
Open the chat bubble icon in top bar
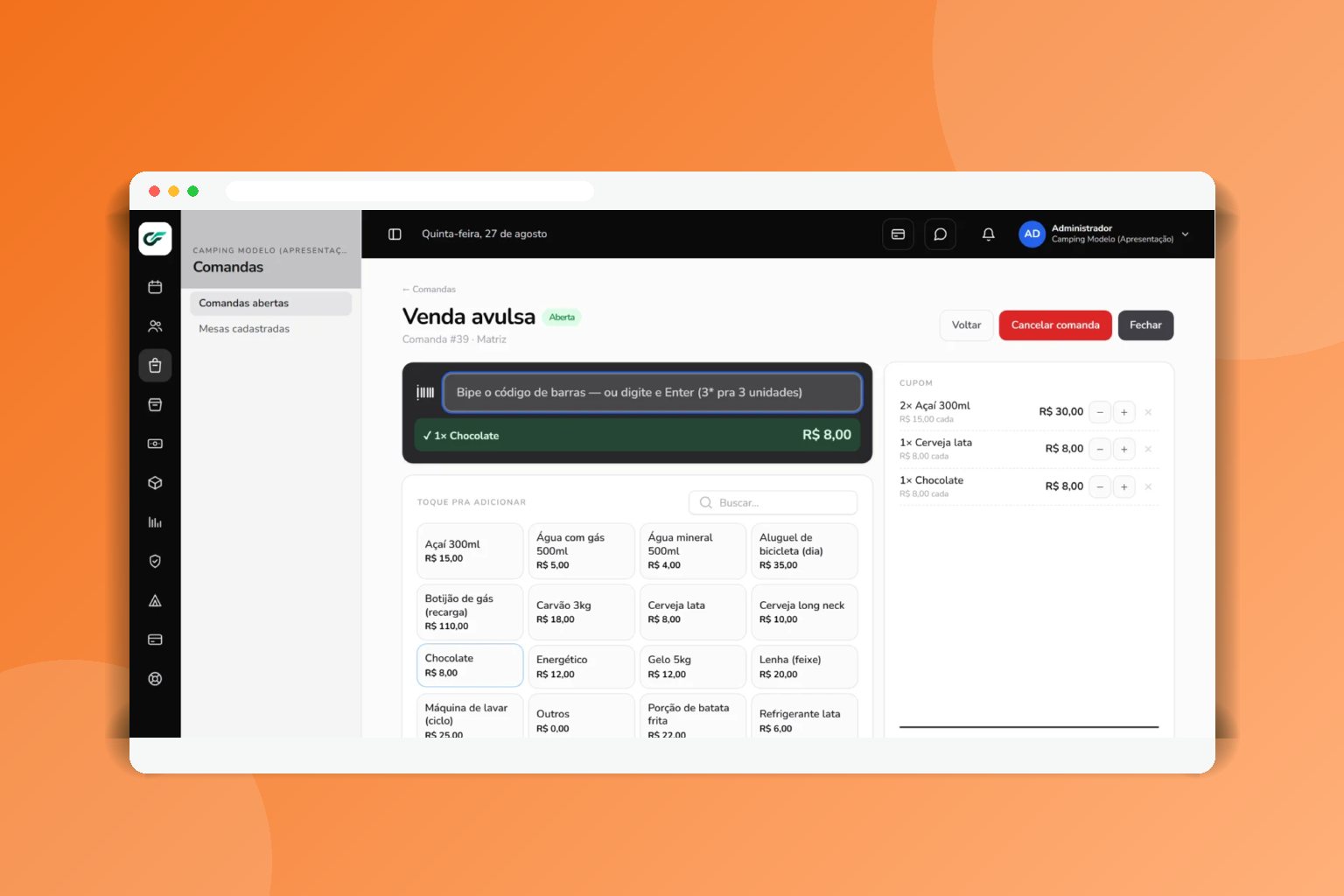pos(940,234)
